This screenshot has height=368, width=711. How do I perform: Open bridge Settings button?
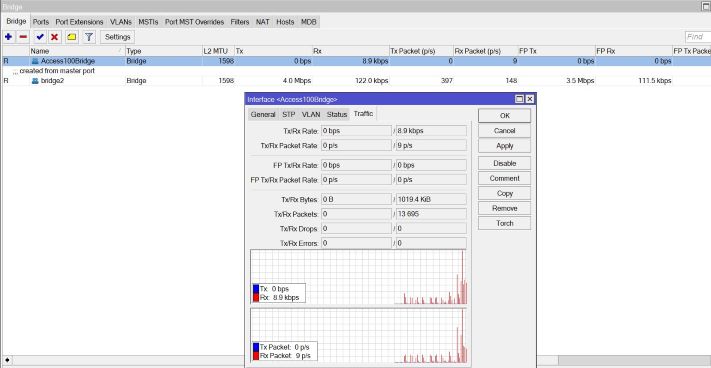point(117,37)
